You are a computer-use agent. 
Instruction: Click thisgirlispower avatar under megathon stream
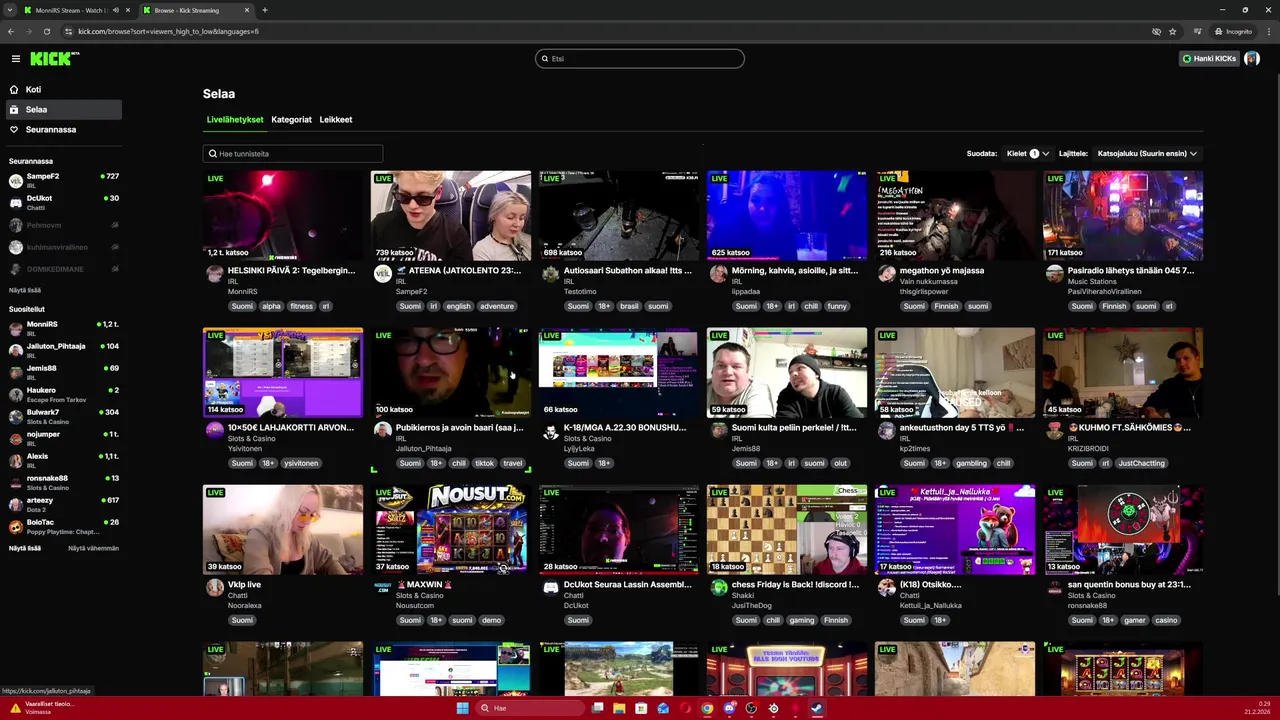[886, 276]
